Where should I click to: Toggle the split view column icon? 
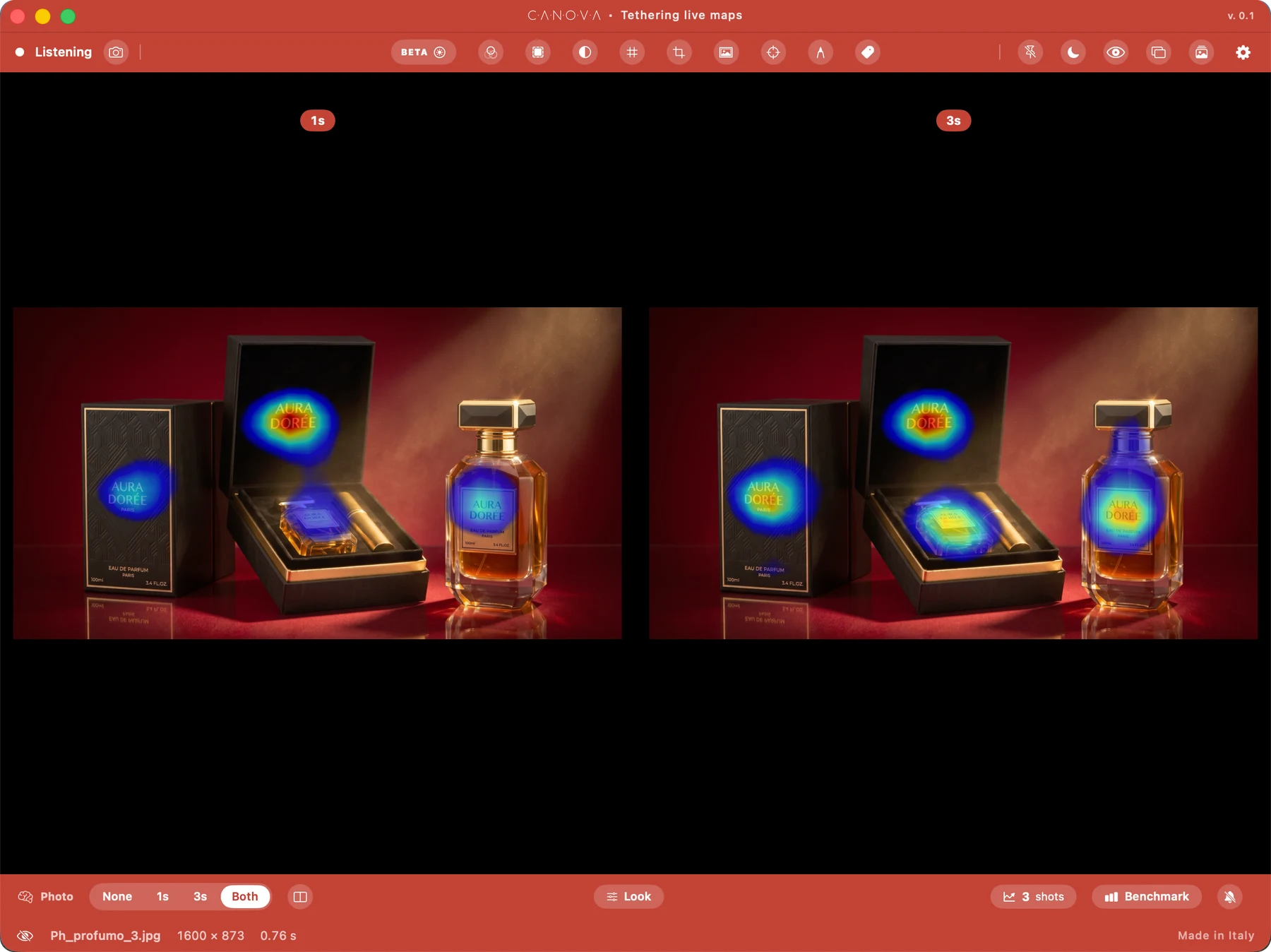[300, 897]
